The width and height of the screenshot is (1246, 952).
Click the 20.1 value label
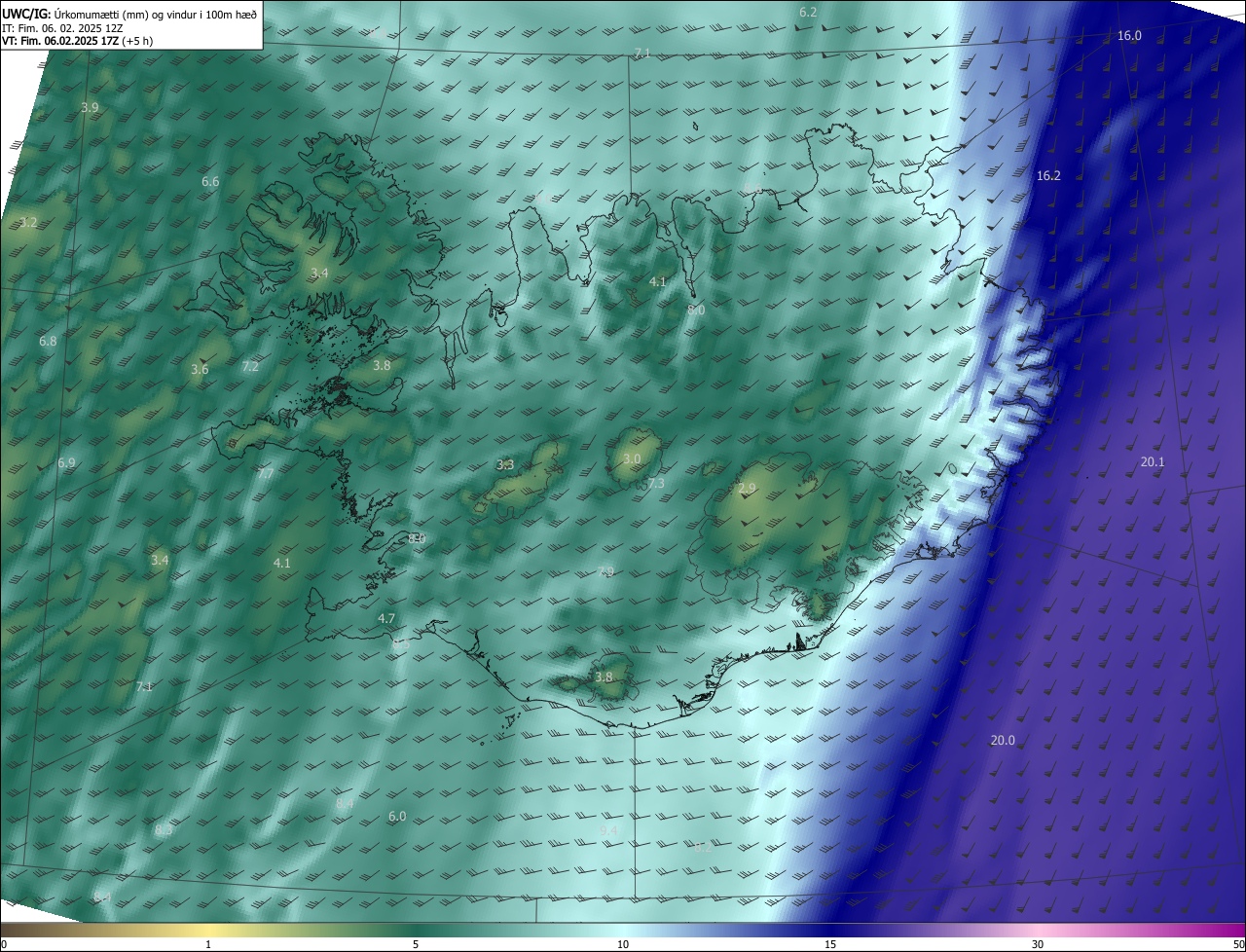[x=1152, y=462]
